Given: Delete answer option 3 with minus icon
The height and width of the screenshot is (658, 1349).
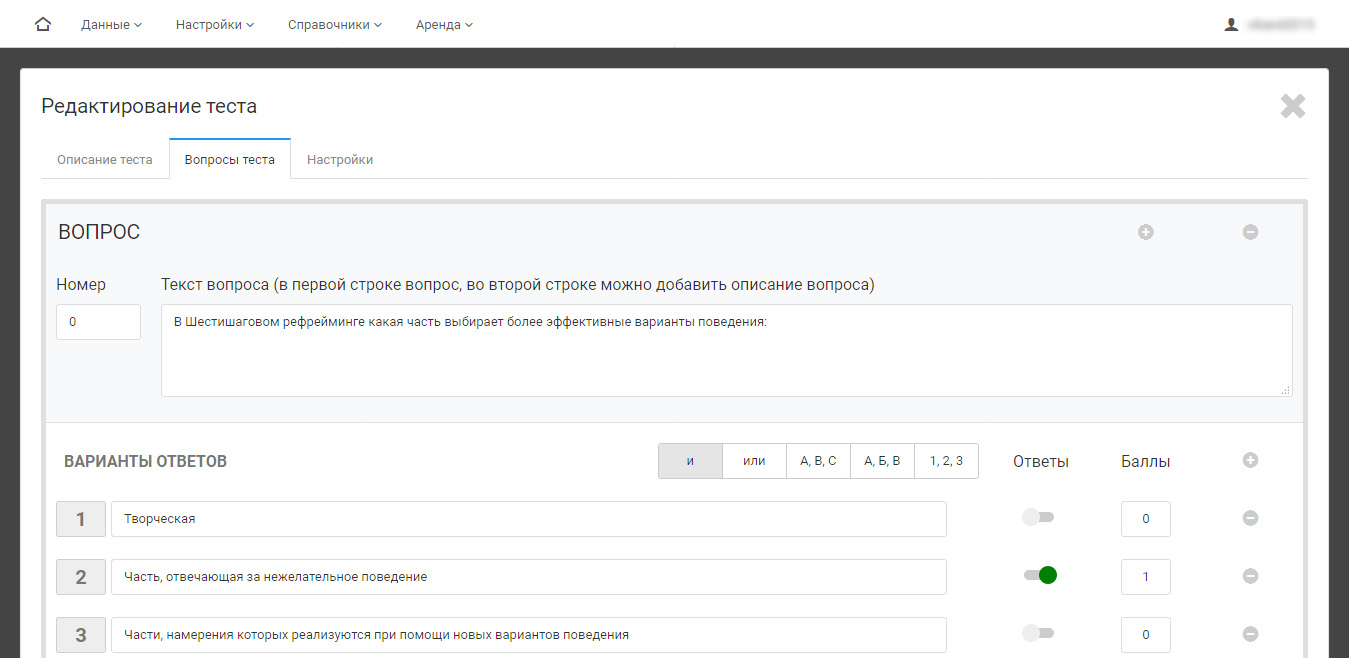Looking at the screenshot, I should click(x=1250, y=634).
